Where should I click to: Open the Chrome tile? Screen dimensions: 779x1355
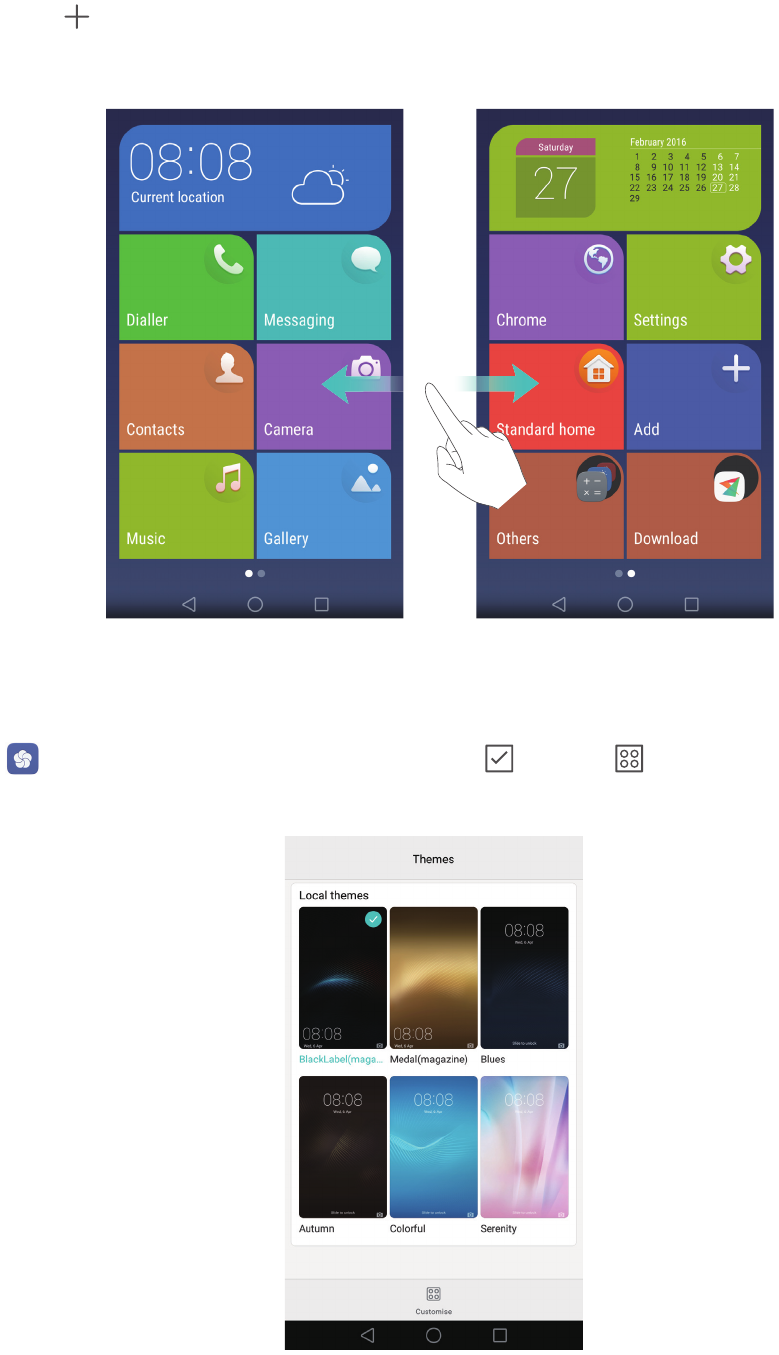coord(556,287)
